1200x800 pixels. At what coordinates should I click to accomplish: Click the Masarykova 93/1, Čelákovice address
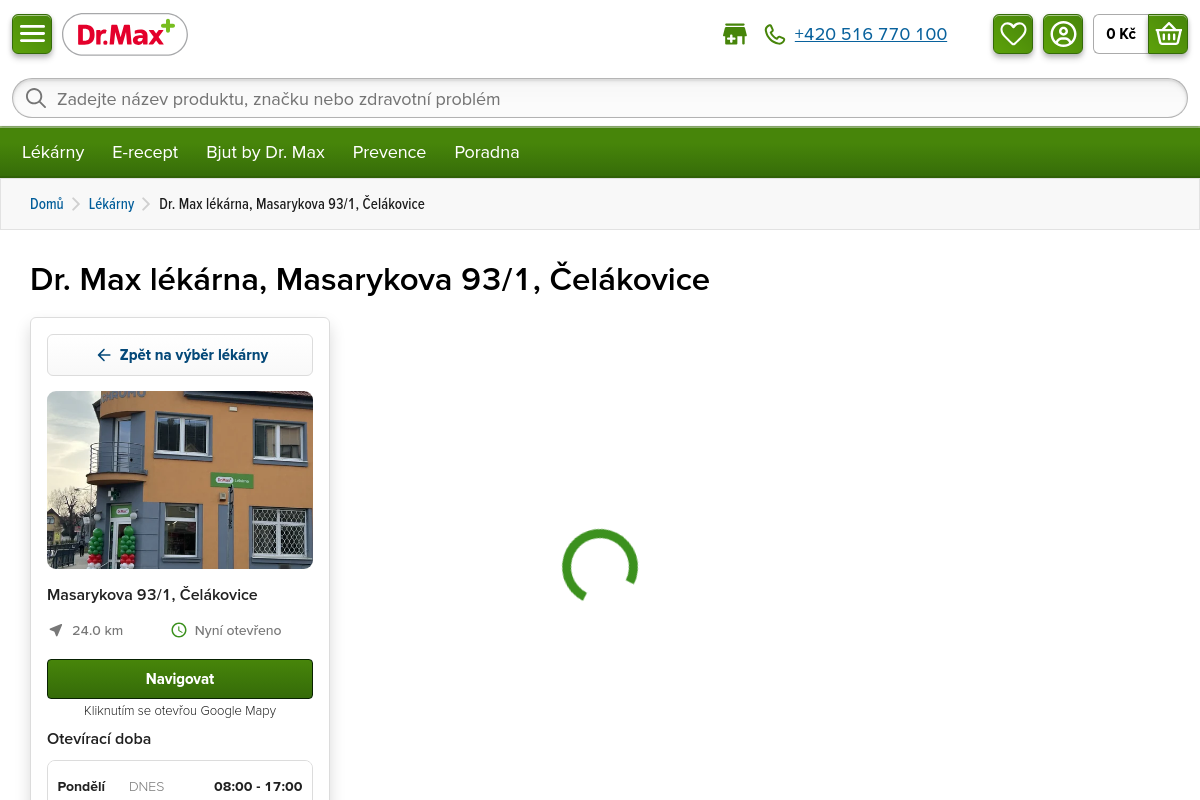coord(152,595)
